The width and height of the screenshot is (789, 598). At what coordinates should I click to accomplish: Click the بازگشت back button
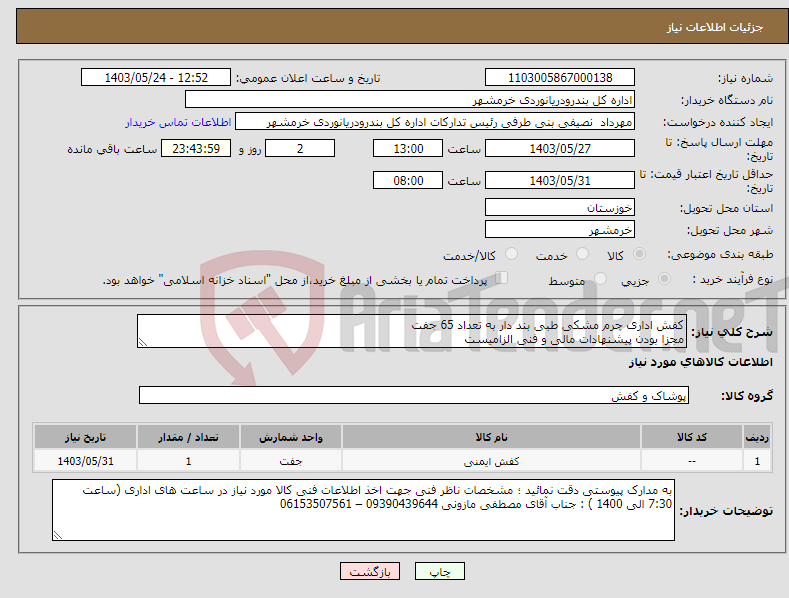[x=370, y=572]
